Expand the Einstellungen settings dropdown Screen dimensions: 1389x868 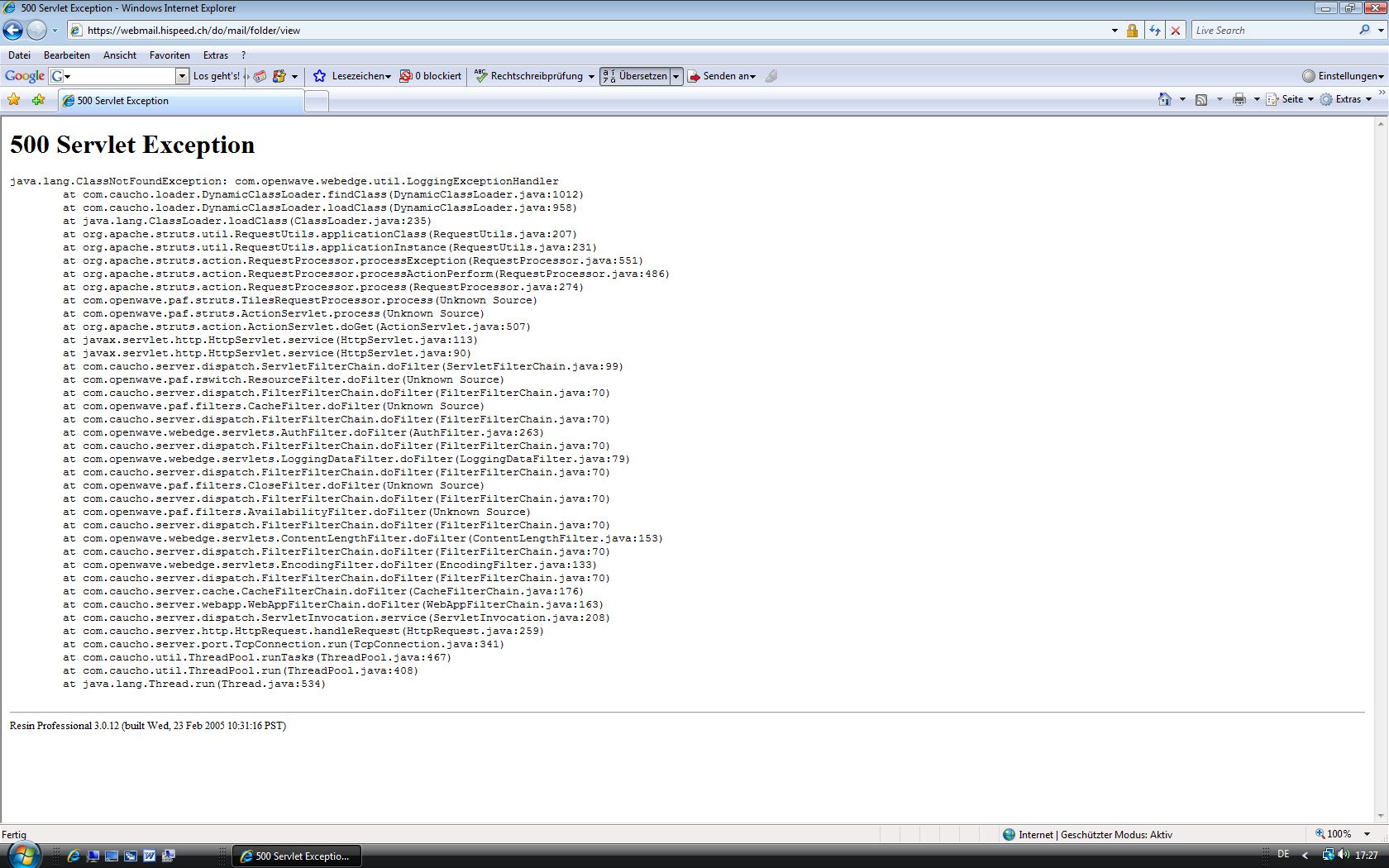point(1344,76)
